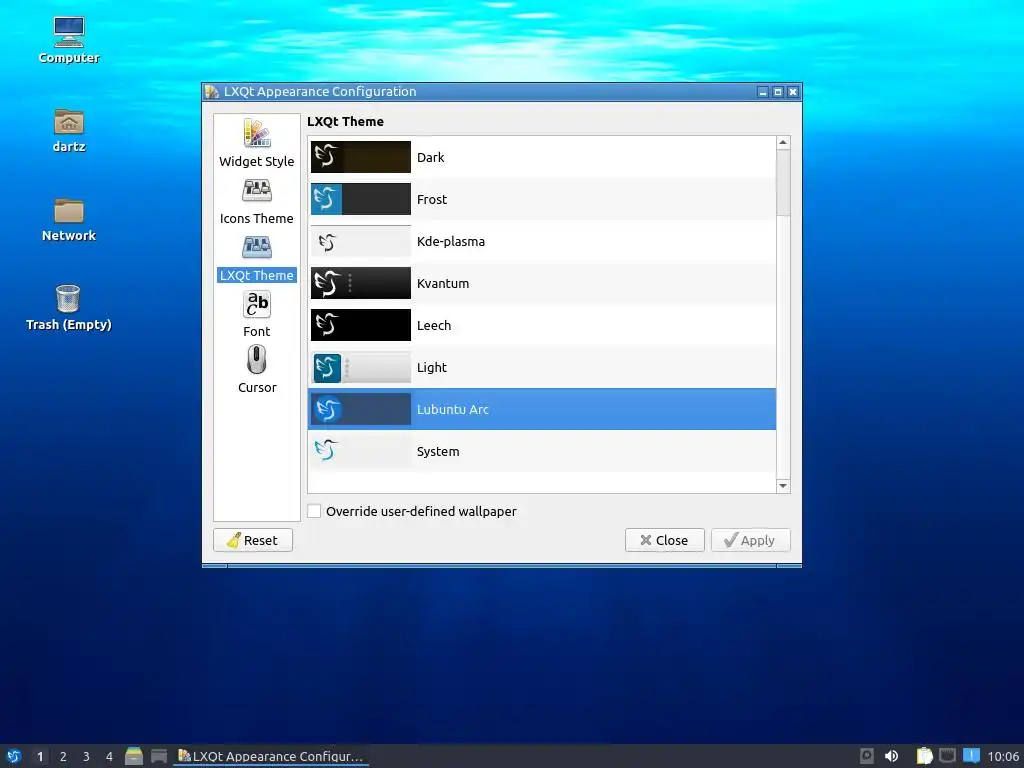Click the removable media tray icon
The width and height of the screenshot is (1024, 768).
pyautogui.click(x=867, y=756)
